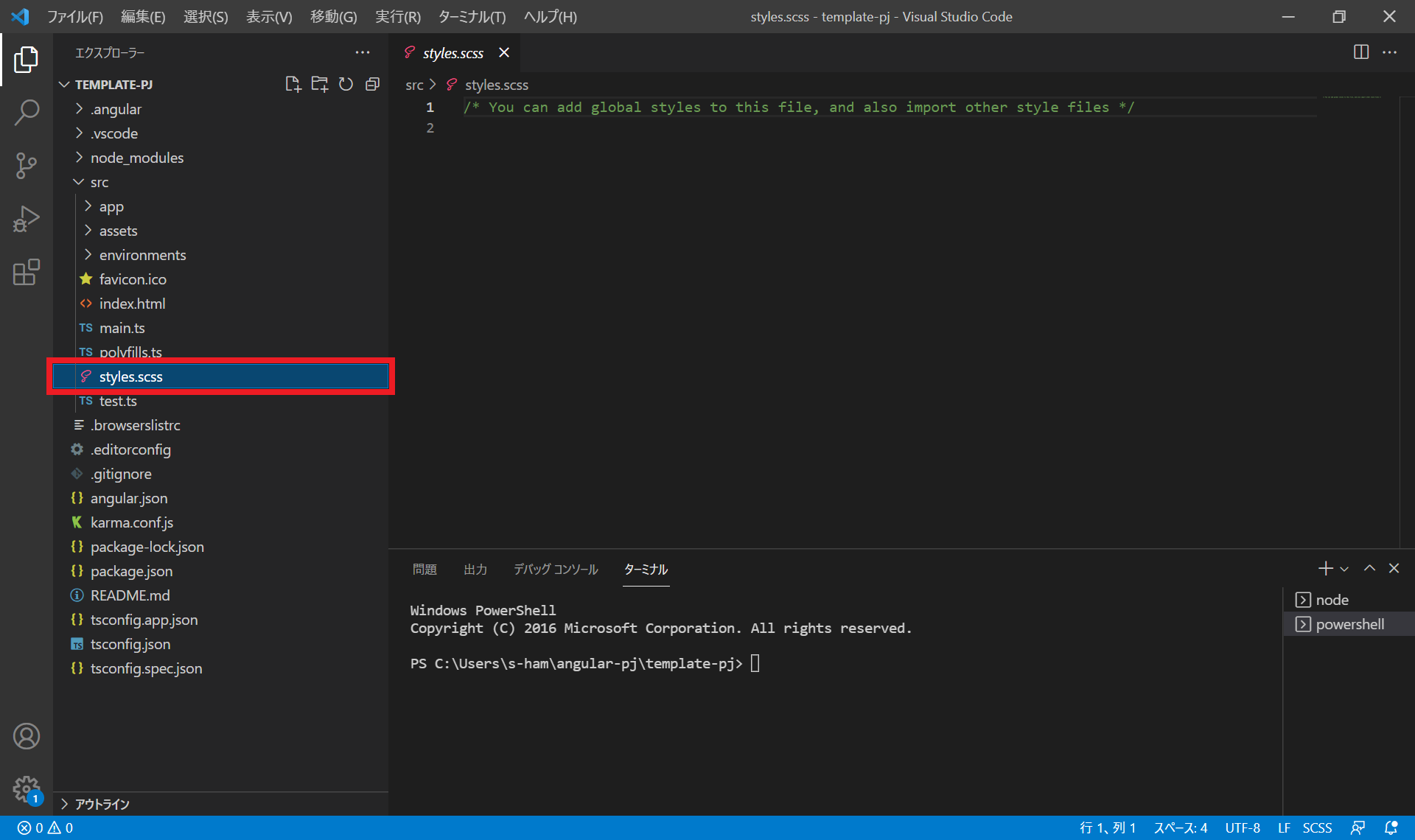Image resolution: width=1415 pixels, height=840 pixels.
Task: Refresh the explorer file tree
Action: point(346,84)
